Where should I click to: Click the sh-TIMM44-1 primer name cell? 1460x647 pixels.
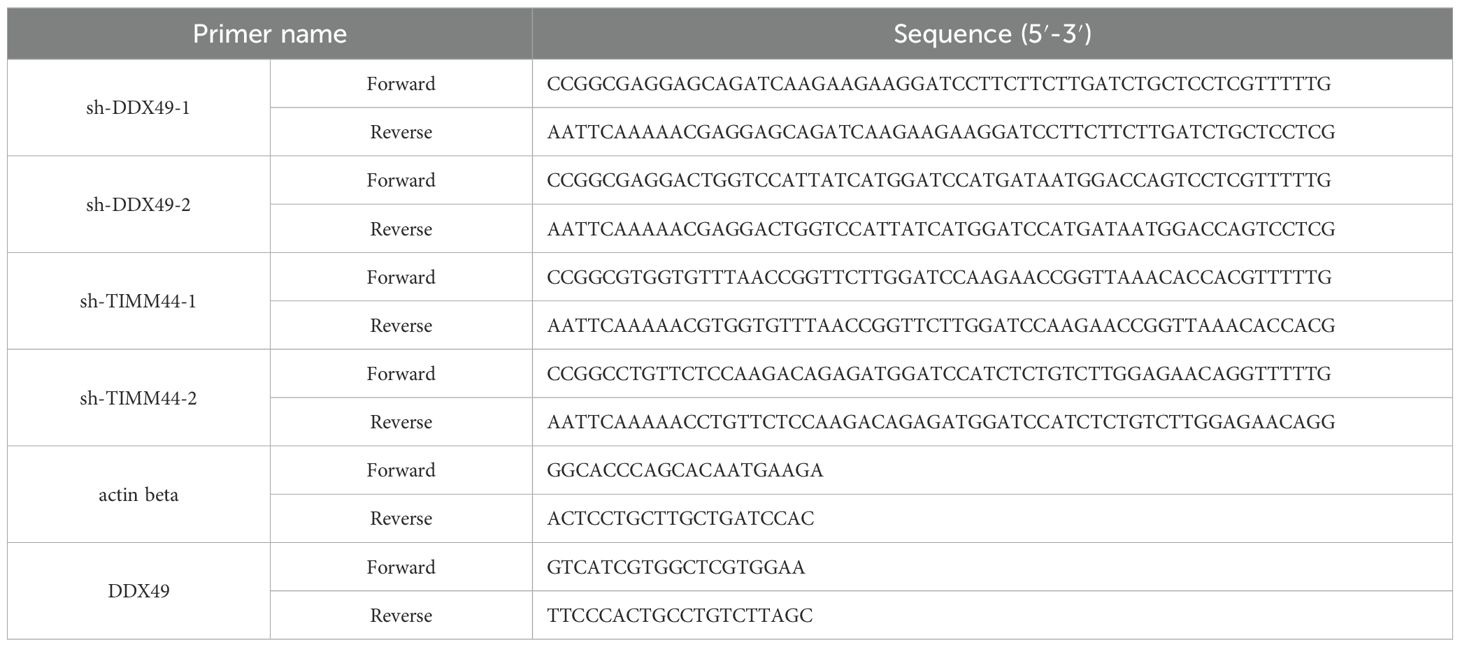pos(138,301)
